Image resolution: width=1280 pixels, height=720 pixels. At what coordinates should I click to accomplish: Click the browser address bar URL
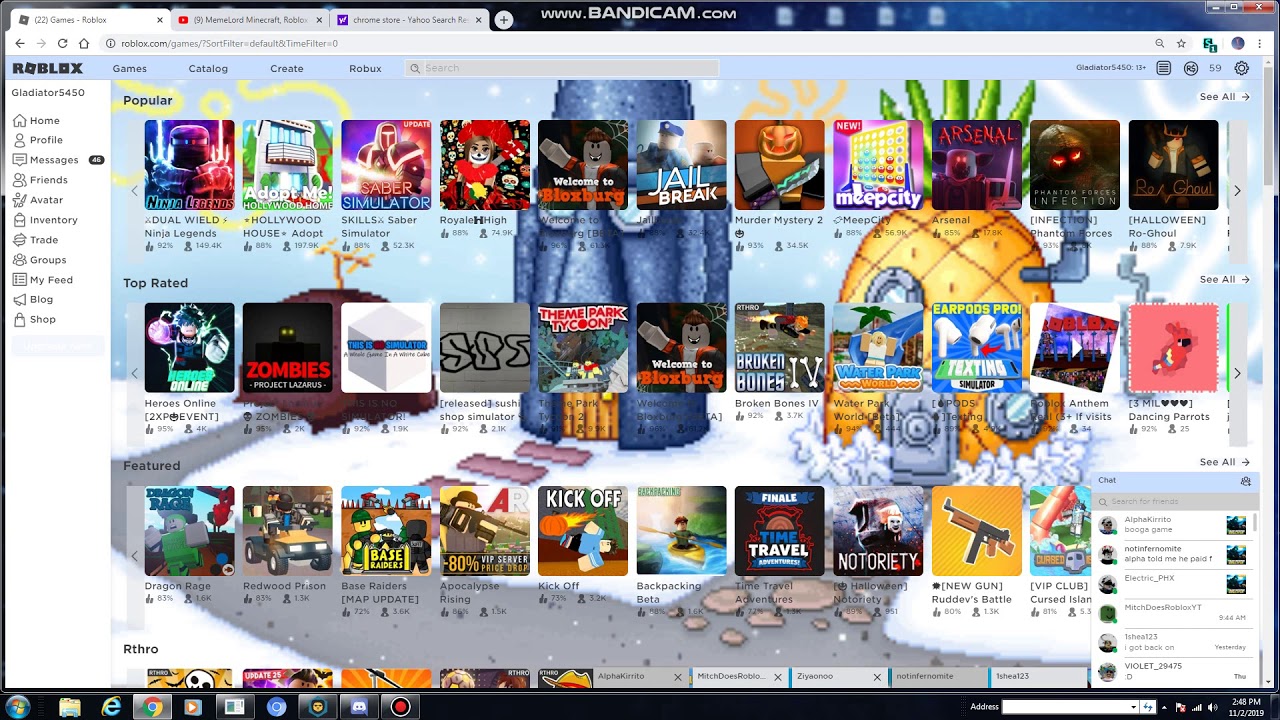(x=229, y=43)
